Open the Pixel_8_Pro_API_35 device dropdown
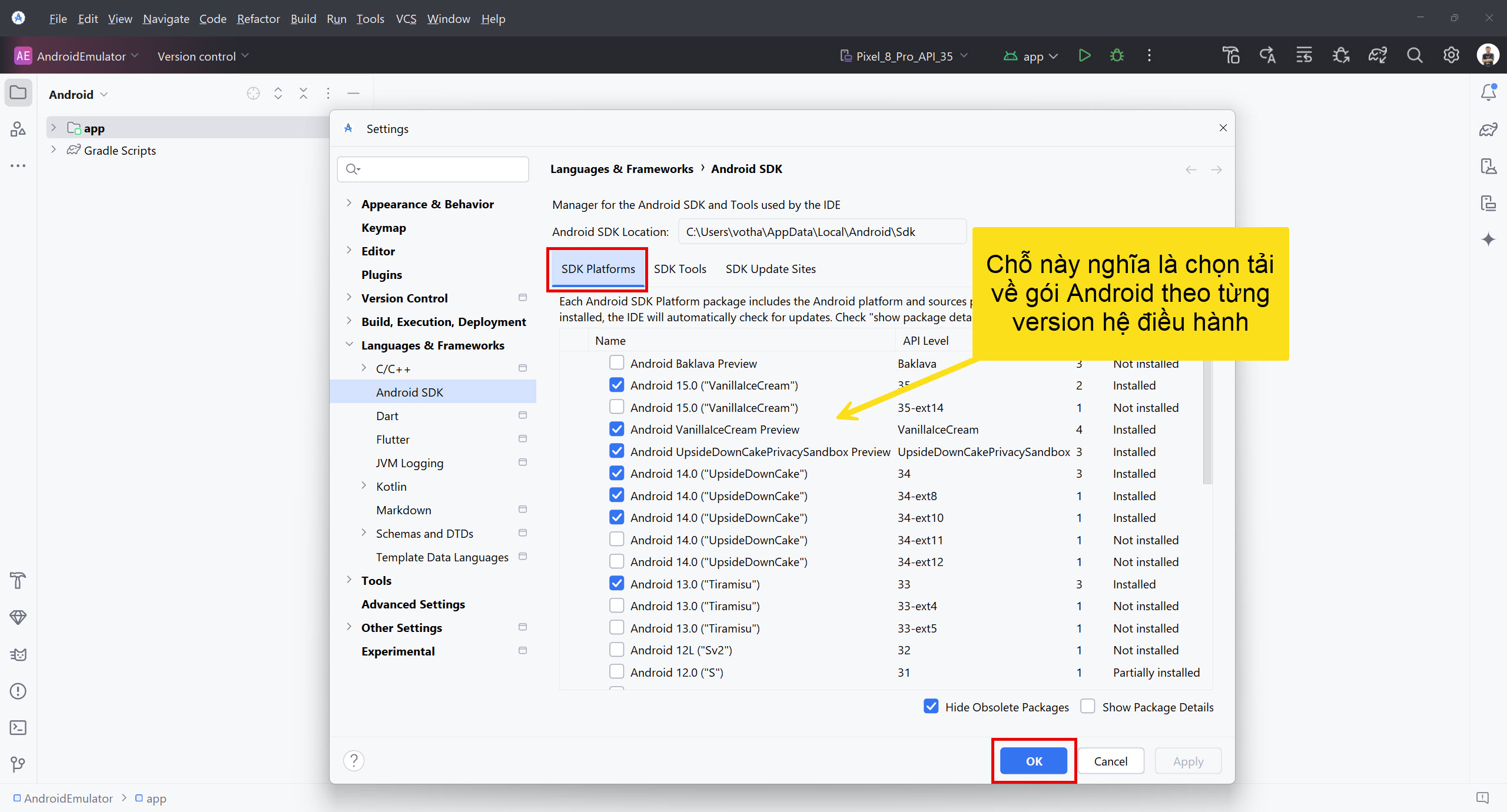 tap(904, 56)
